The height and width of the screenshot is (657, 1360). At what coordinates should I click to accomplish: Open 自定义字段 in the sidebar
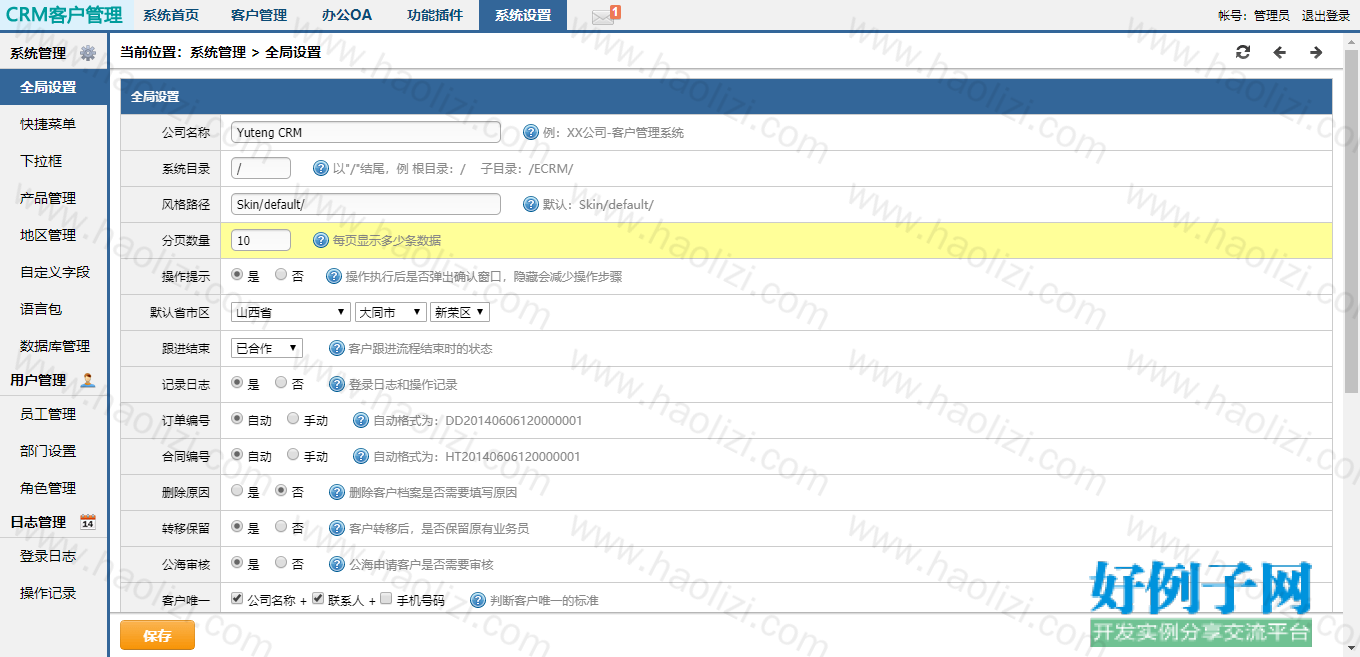(53, 272)
